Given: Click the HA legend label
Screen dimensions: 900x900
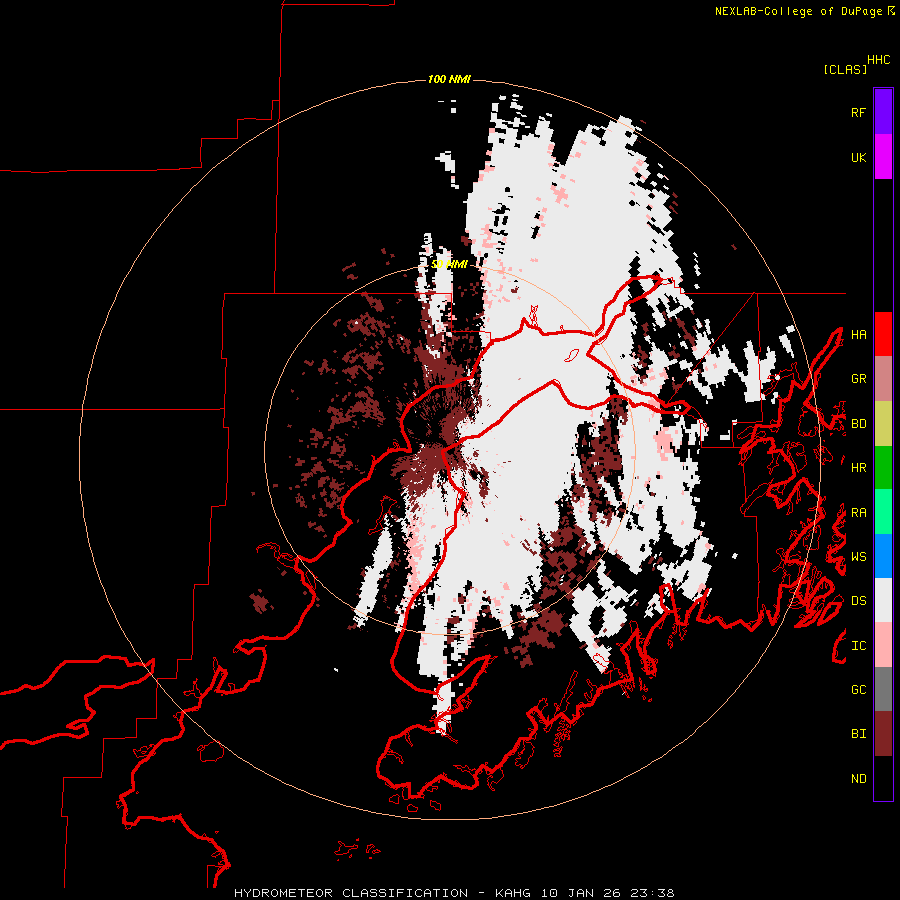Looking at the screenshot, I should pyautogui.click(x=858, y=335).
